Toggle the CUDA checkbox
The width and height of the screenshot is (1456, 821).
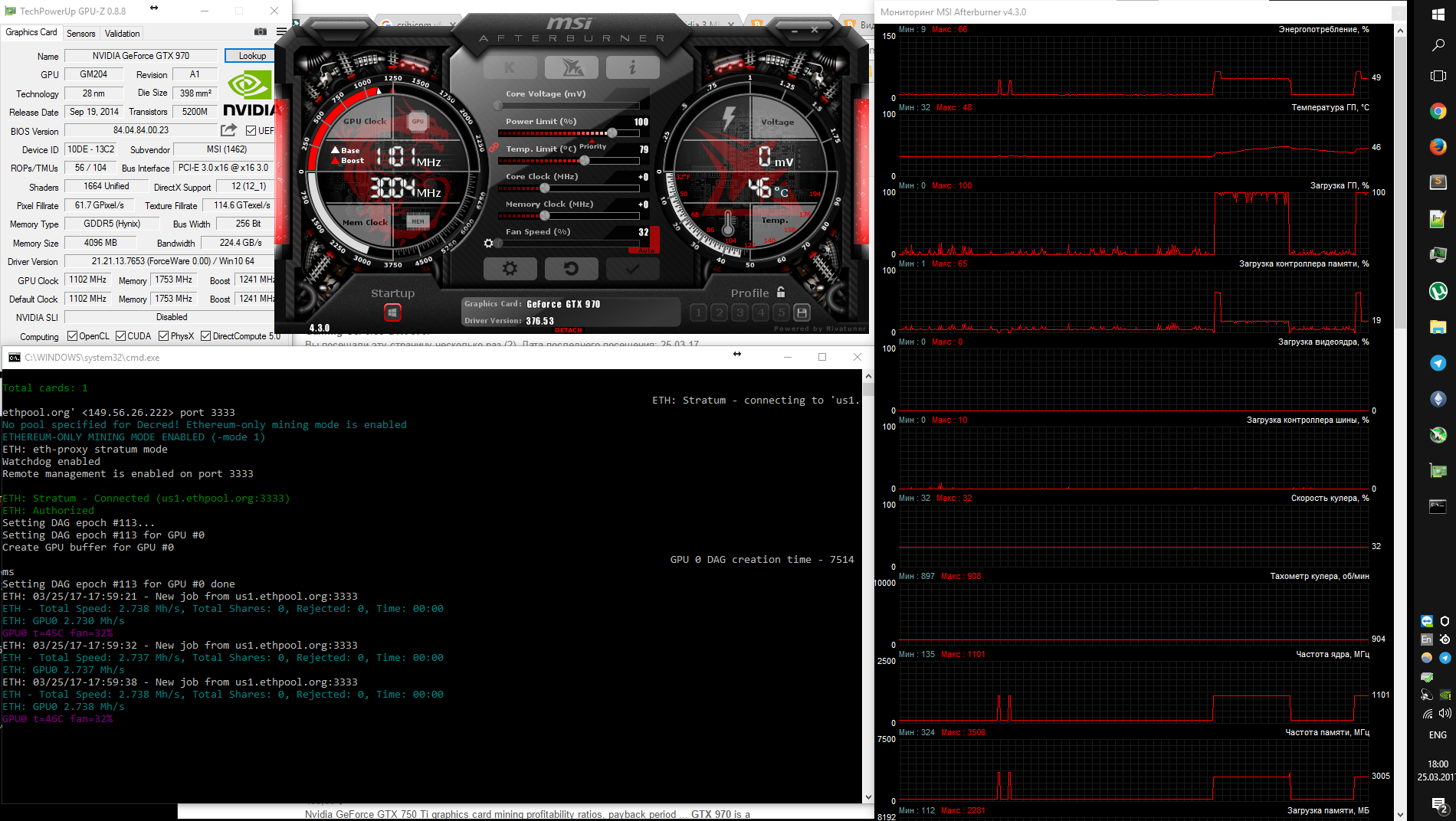tap(120, 336)
